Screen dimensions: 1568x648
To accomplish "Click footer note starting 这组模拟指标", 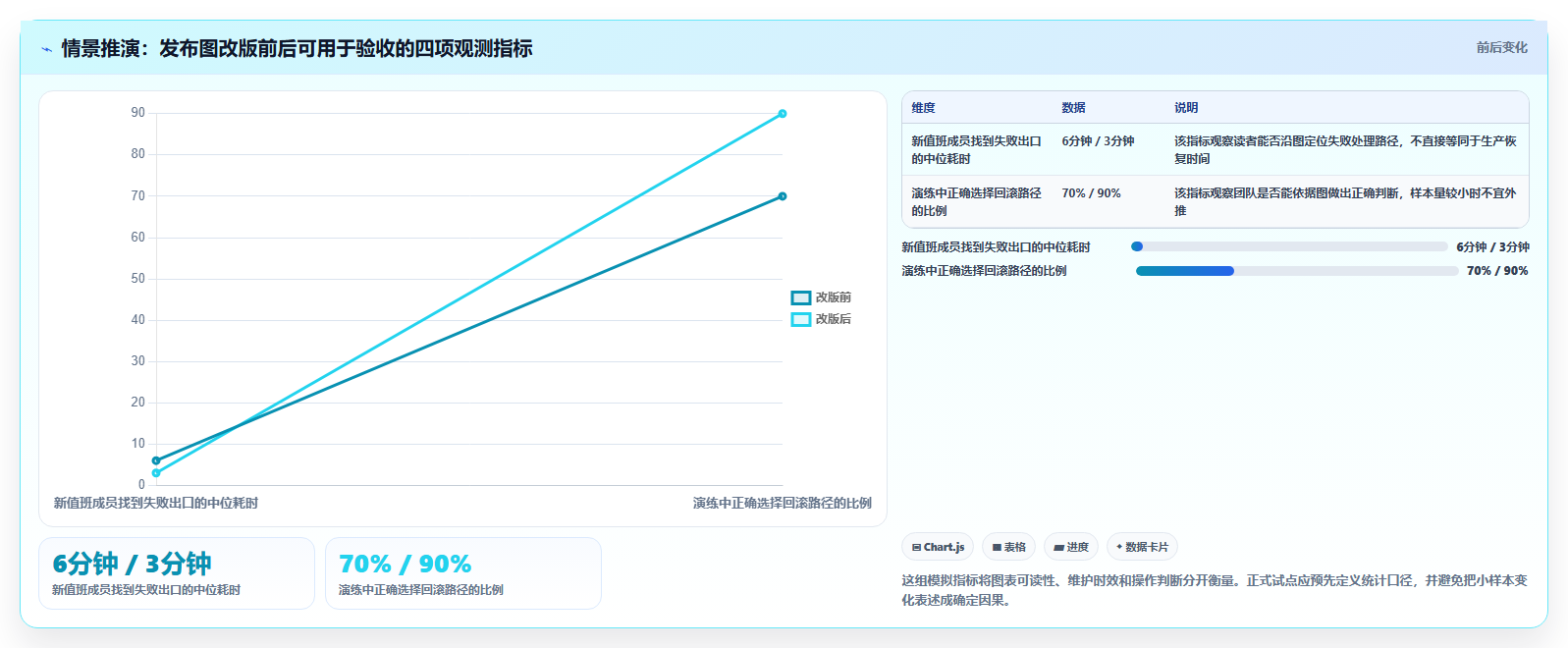I will coord(1215,590).
